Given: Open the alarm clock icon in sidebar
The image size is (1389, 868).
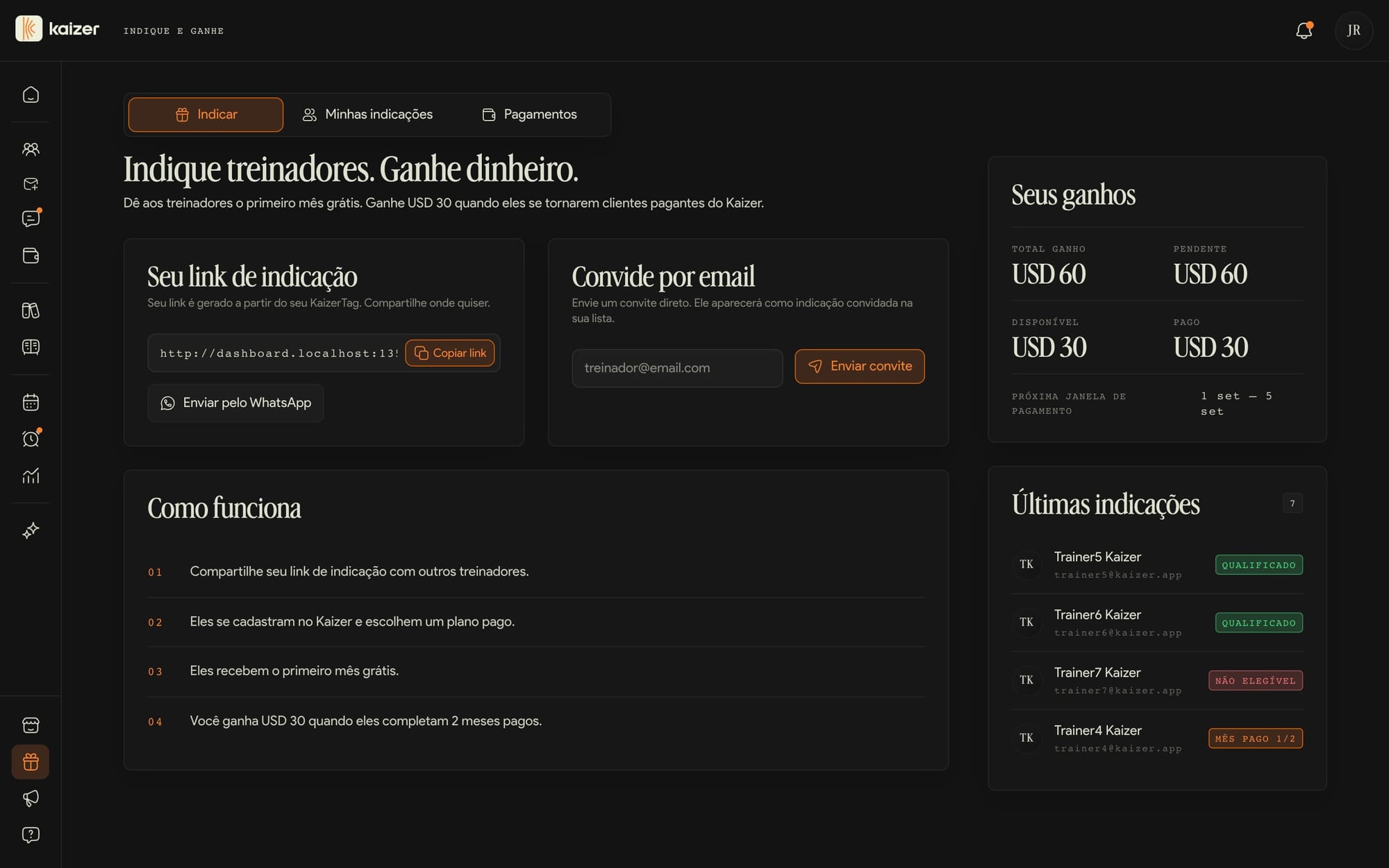Looking at the screenshot, I should [31, 439].
